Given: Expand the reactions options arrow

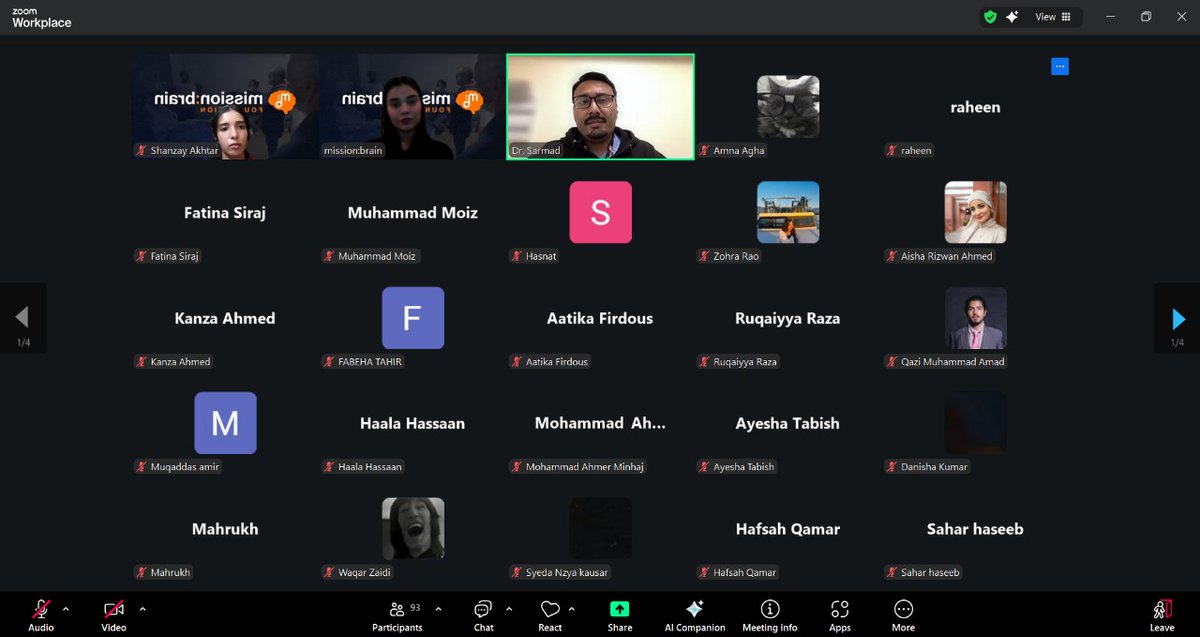Looking at the screenshot, I should (572, 608).
